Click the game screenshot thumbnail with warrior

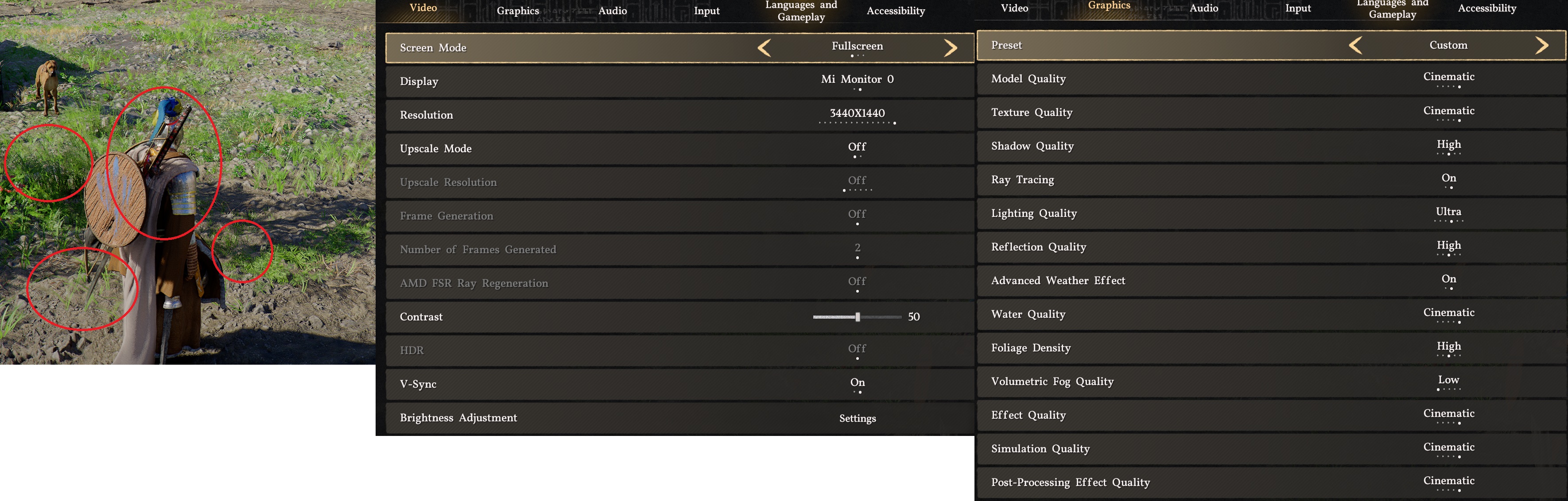click(x=187, y=182)
